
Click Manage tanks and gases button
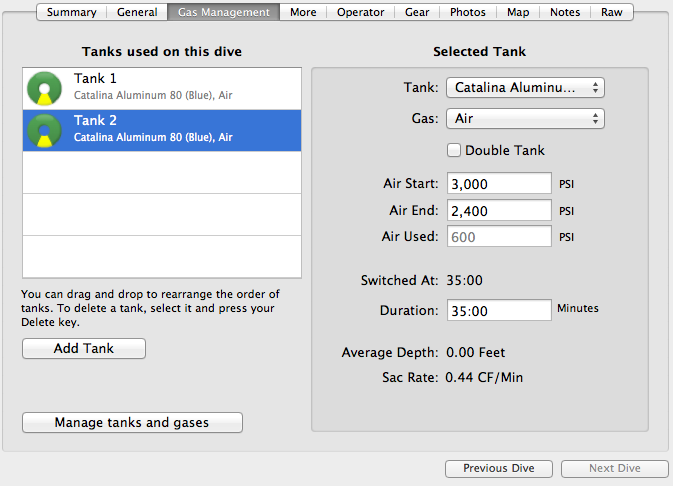(x=132, y=423)
